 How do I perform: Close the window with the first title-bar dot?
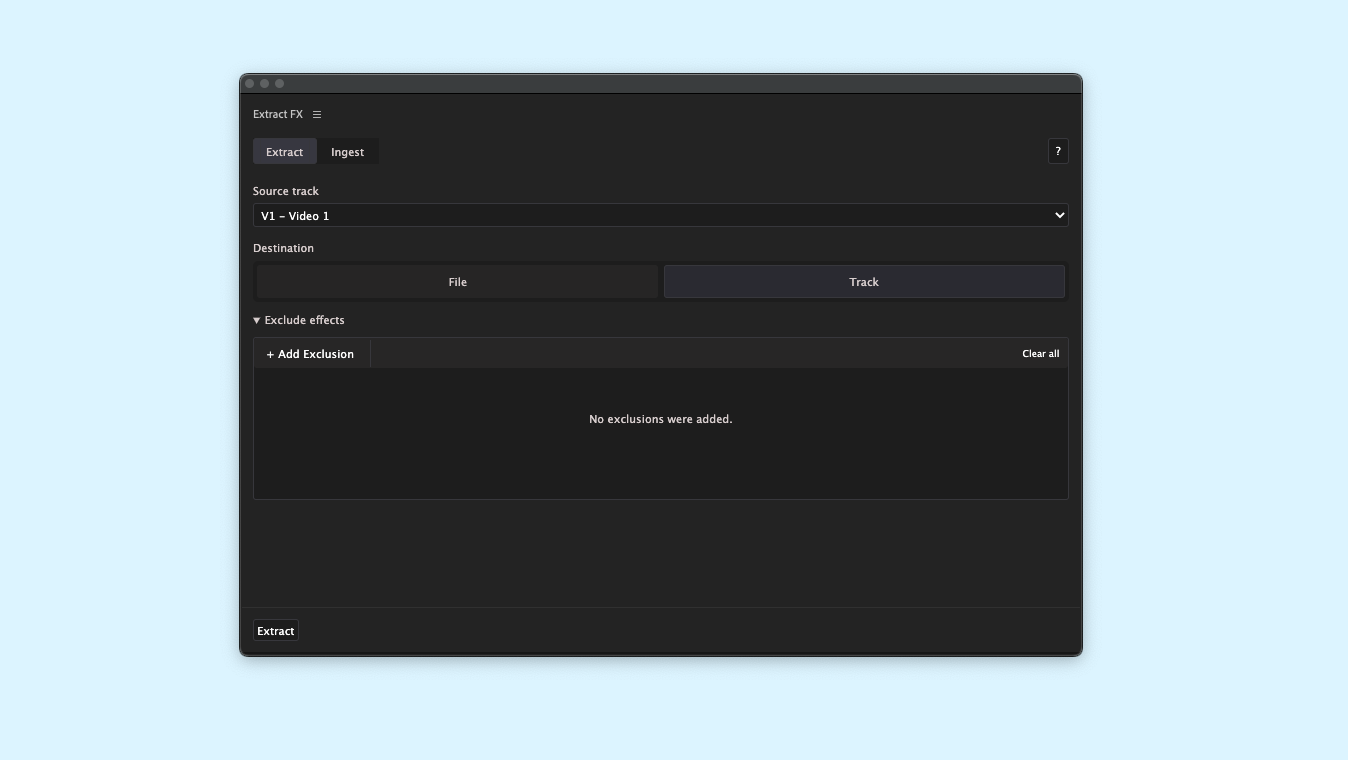(250, 84)
